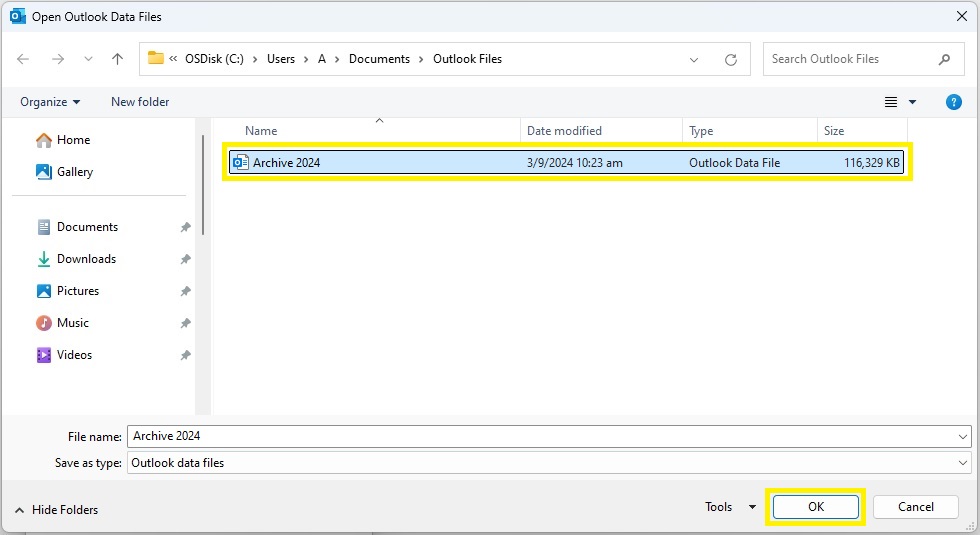Open the File name dropdown arrow
The height and width of the screenshot is (535, 980).
click(x=963, y=436)
